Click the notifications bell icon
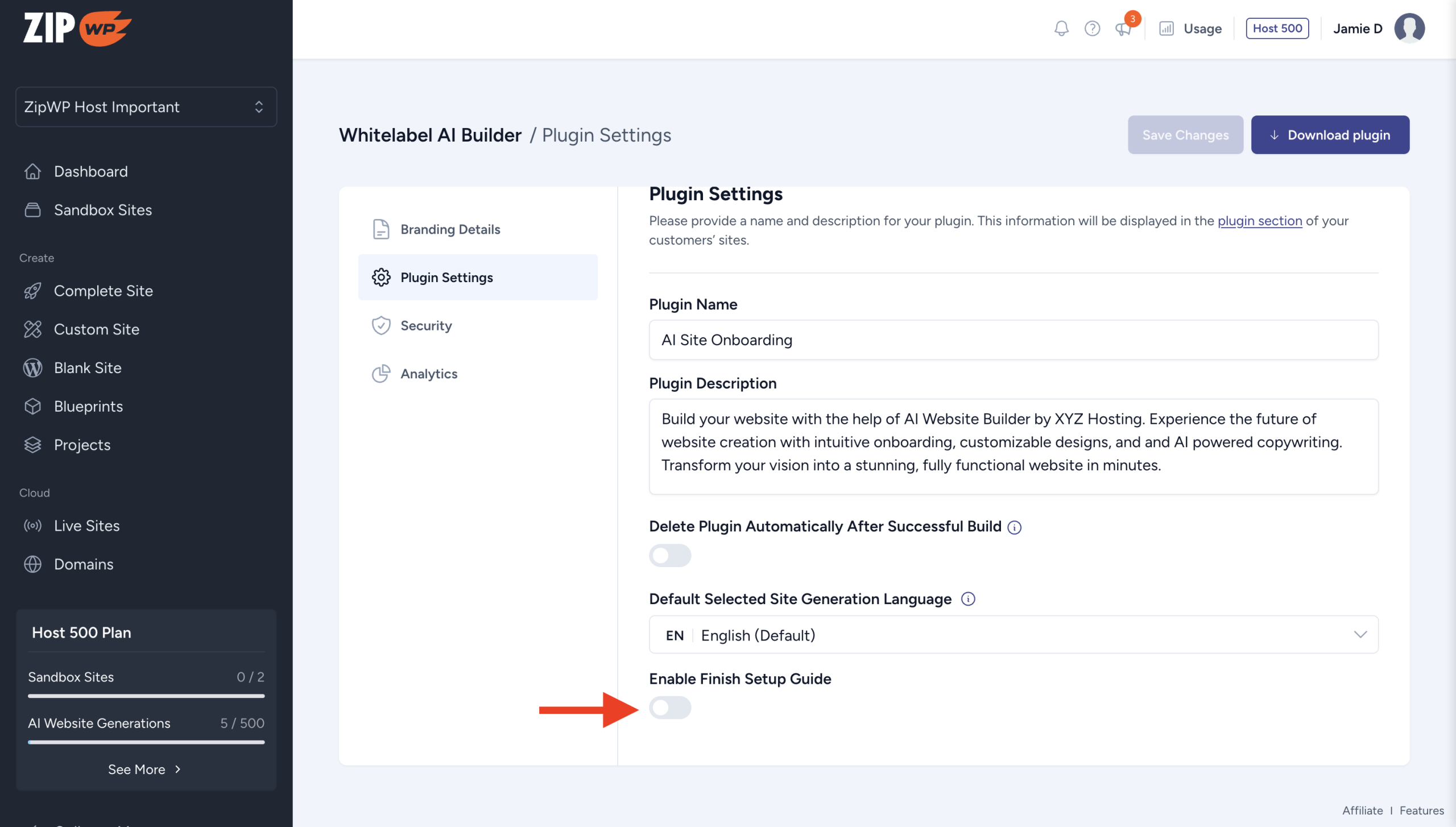The height and width of the screenshot is (827, 1456). [x=1061, y=28]
